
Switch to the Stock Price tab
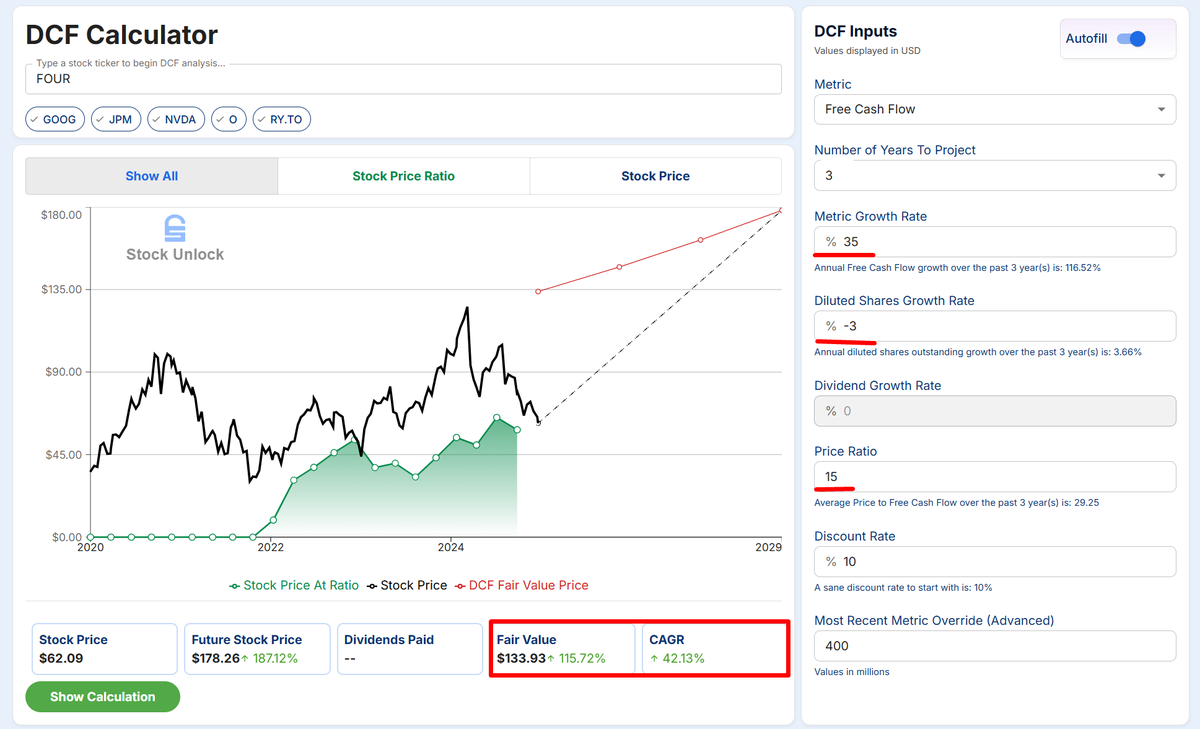pos(655,176)
